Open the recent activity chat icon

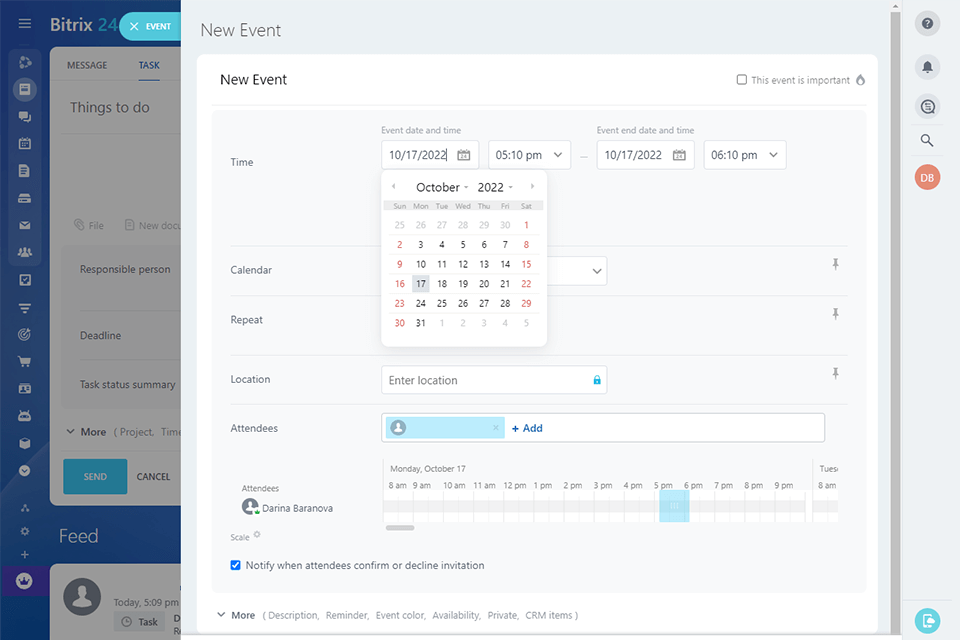click(x=928, y=107)
